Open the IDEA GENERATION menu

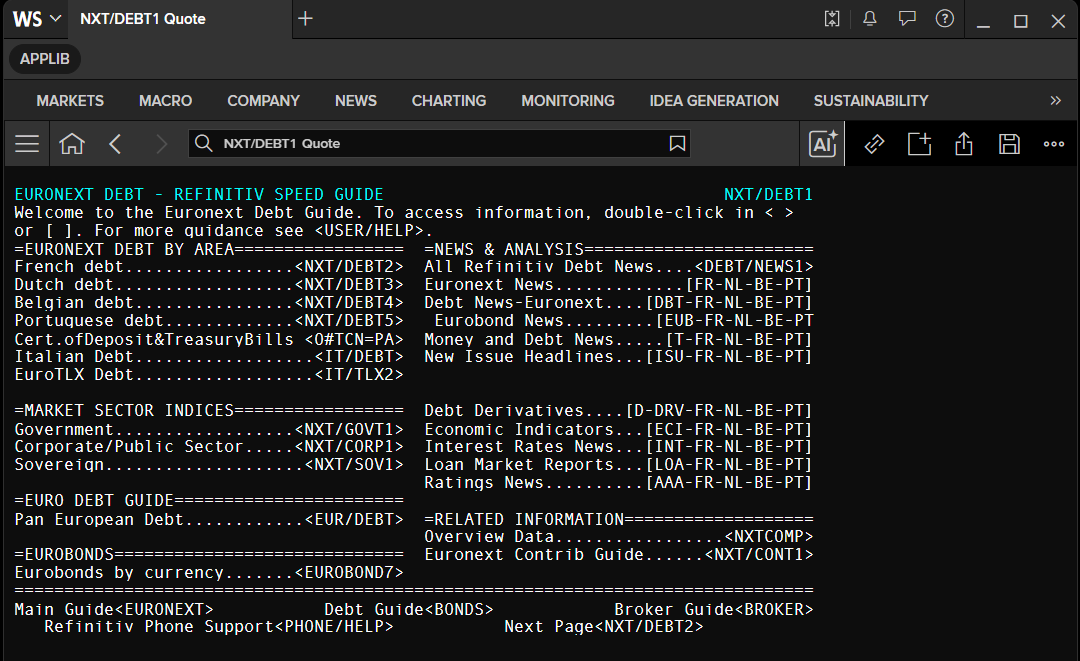pos(714,101)
